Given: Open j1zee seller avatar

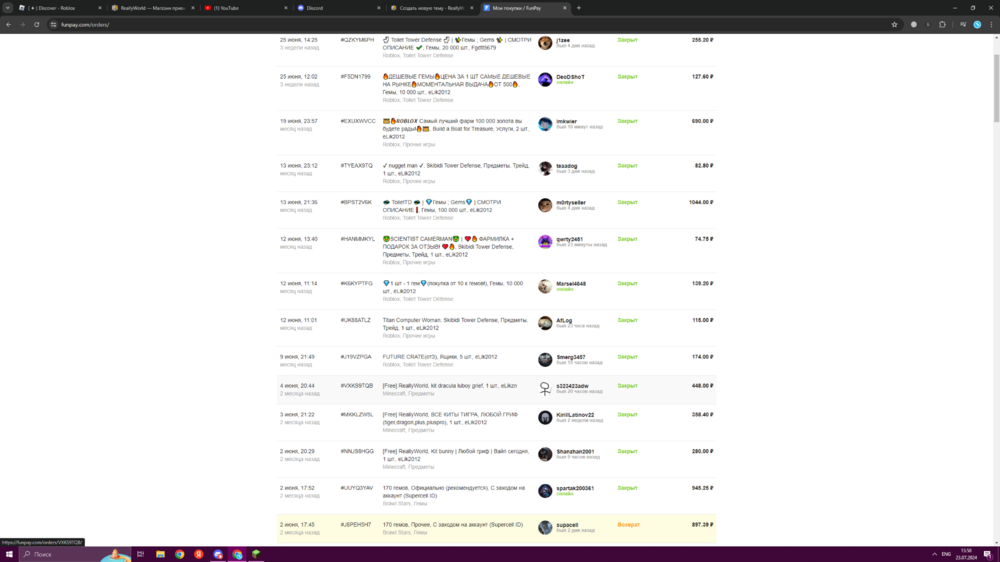Looking at the screenshot, I should click(x=545, y=43).
